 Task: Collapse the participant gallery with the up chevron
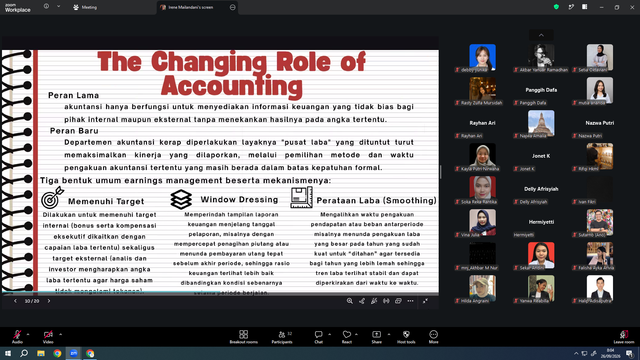(x=541, y=35)
